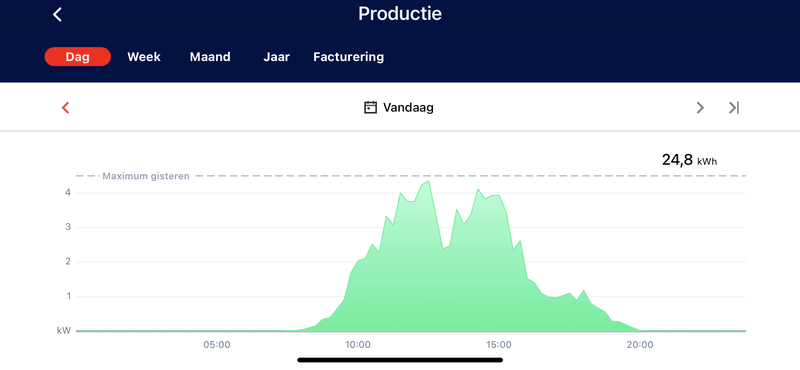Select the Dag tab
Image resolution: width=800 pixels, height=370 pixels.
pos(78,57)
